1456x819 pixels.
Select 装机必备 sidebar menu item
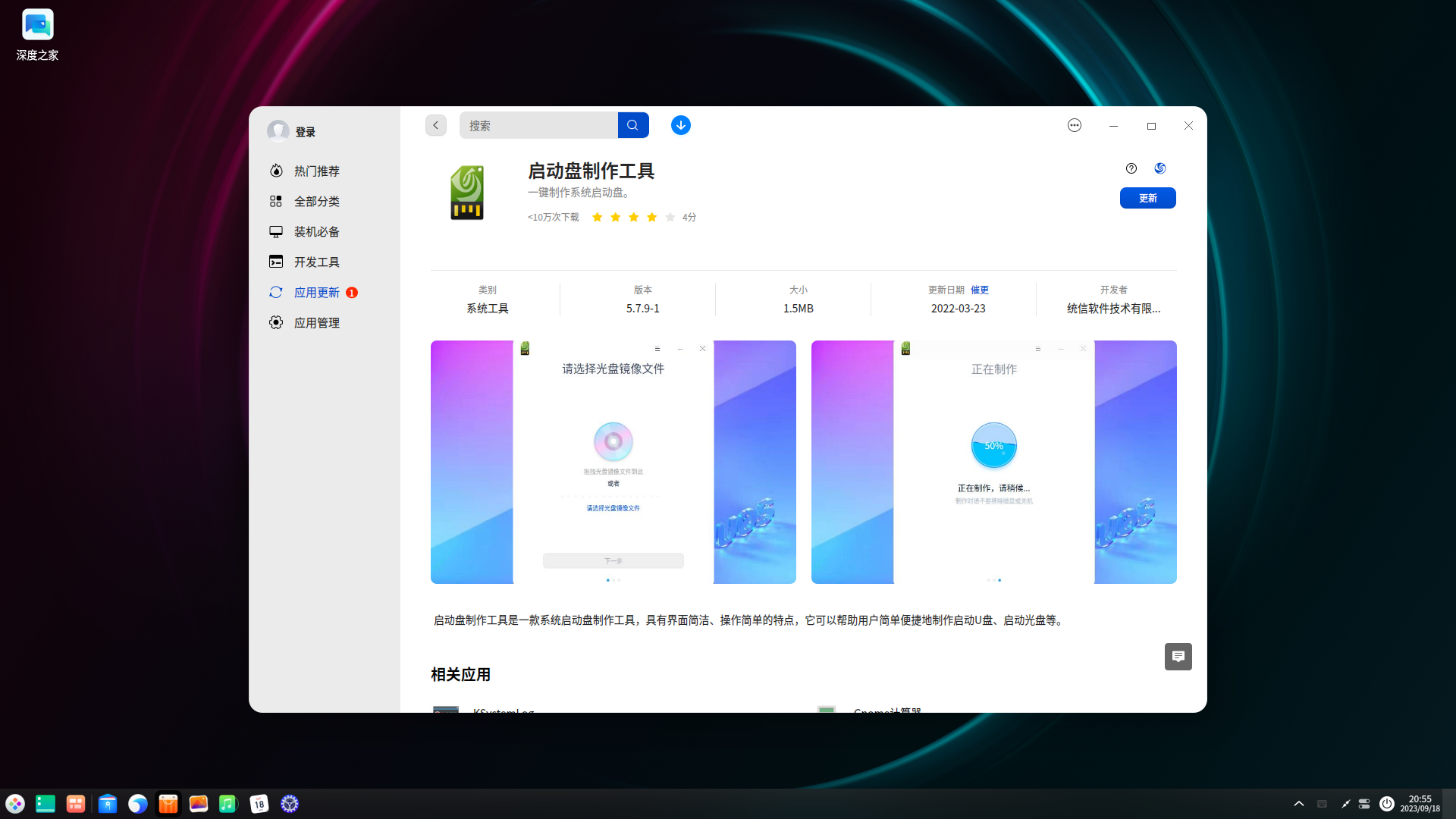pos(317,231)
